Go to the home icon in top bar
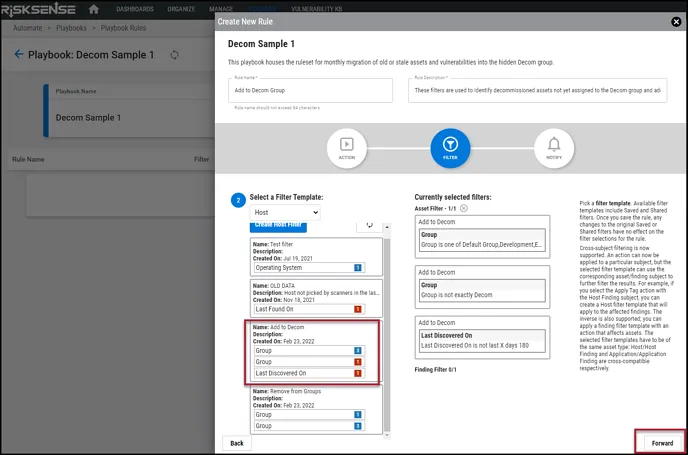The image size is (688, 455). click(93, 9)
